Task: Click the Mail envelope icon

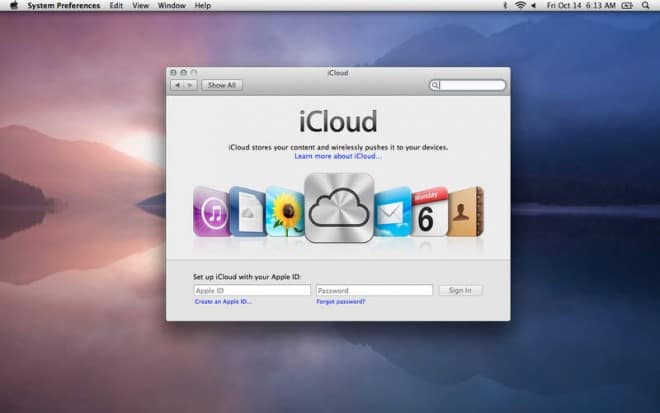Action: pyautogui.click(x=392, y=211)
